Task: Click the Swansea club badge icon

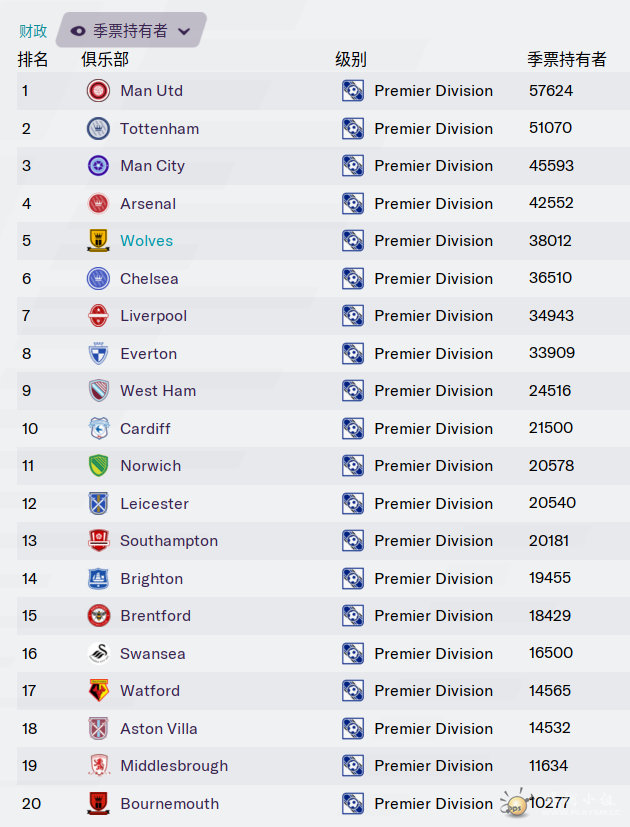Action: pyautogui.click(x=98, y=654)
